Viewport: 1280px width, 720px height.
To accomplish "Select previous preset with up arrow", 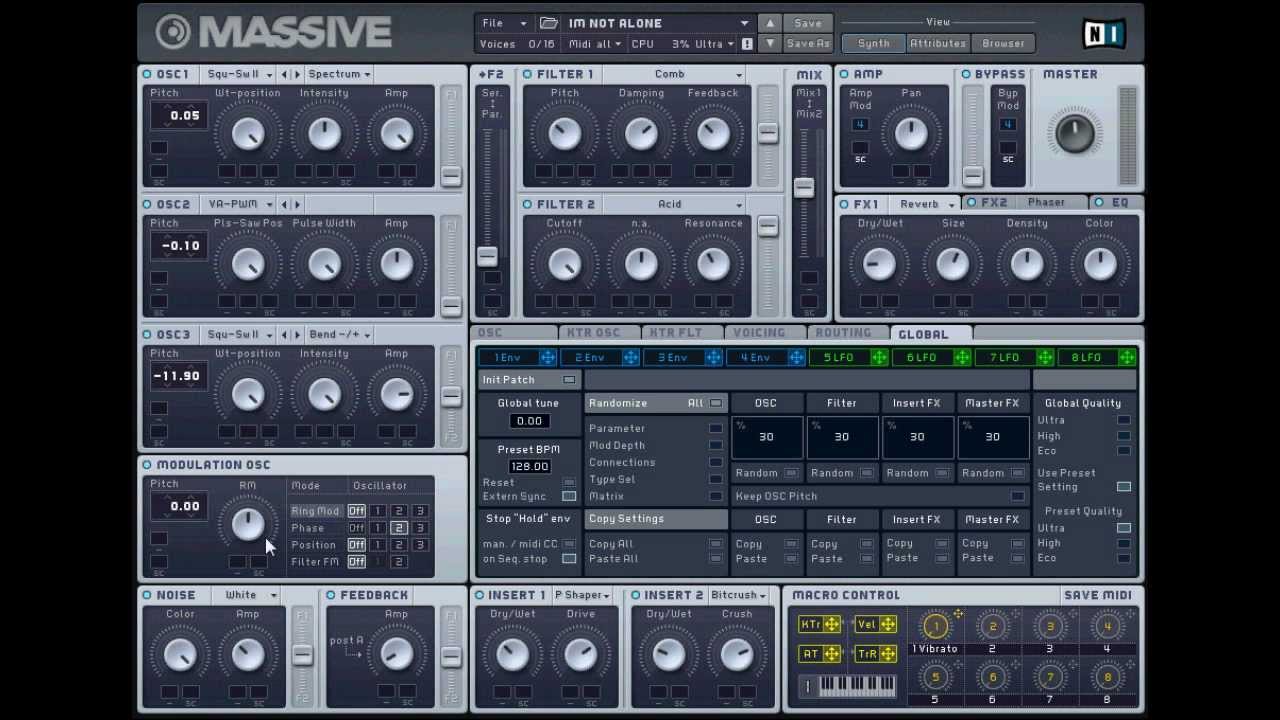I will (x=769, y=23).
